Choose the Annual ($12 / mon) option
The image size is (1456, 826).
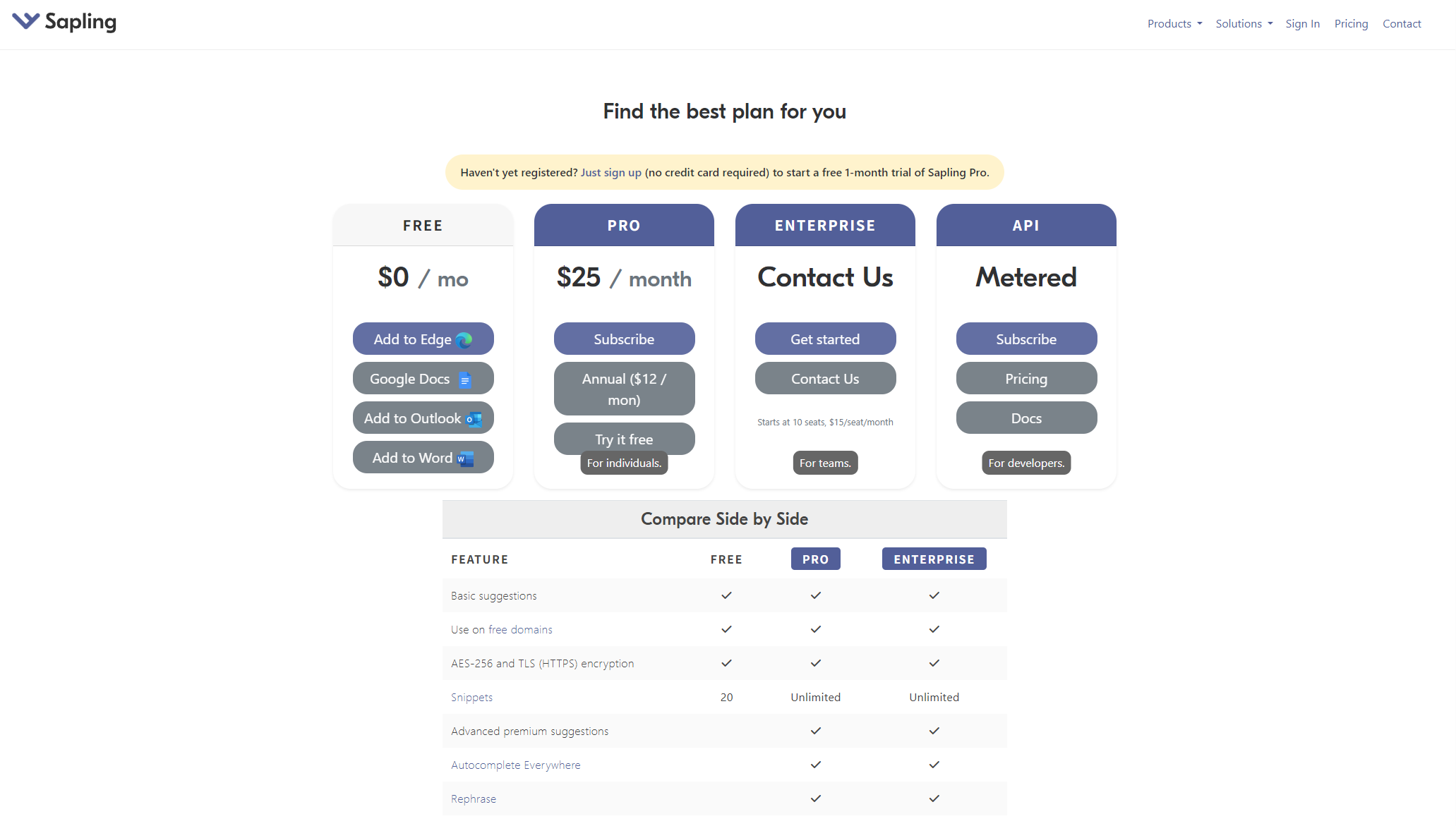tap(624, 389)
